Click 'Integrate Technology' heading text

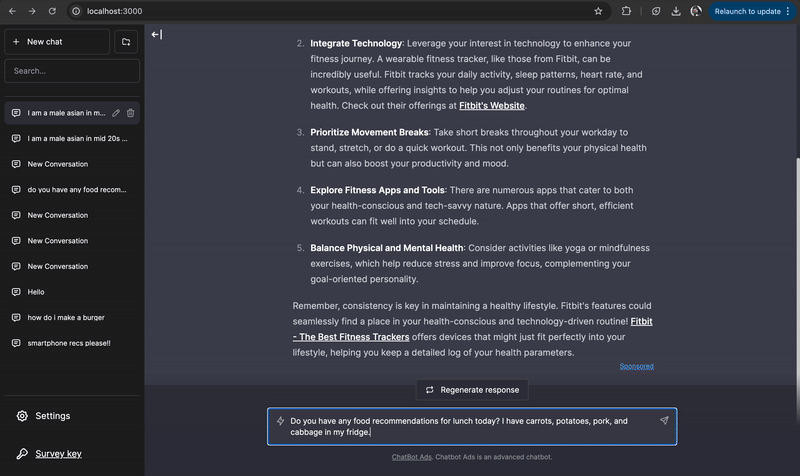click(x=356, y=43)
